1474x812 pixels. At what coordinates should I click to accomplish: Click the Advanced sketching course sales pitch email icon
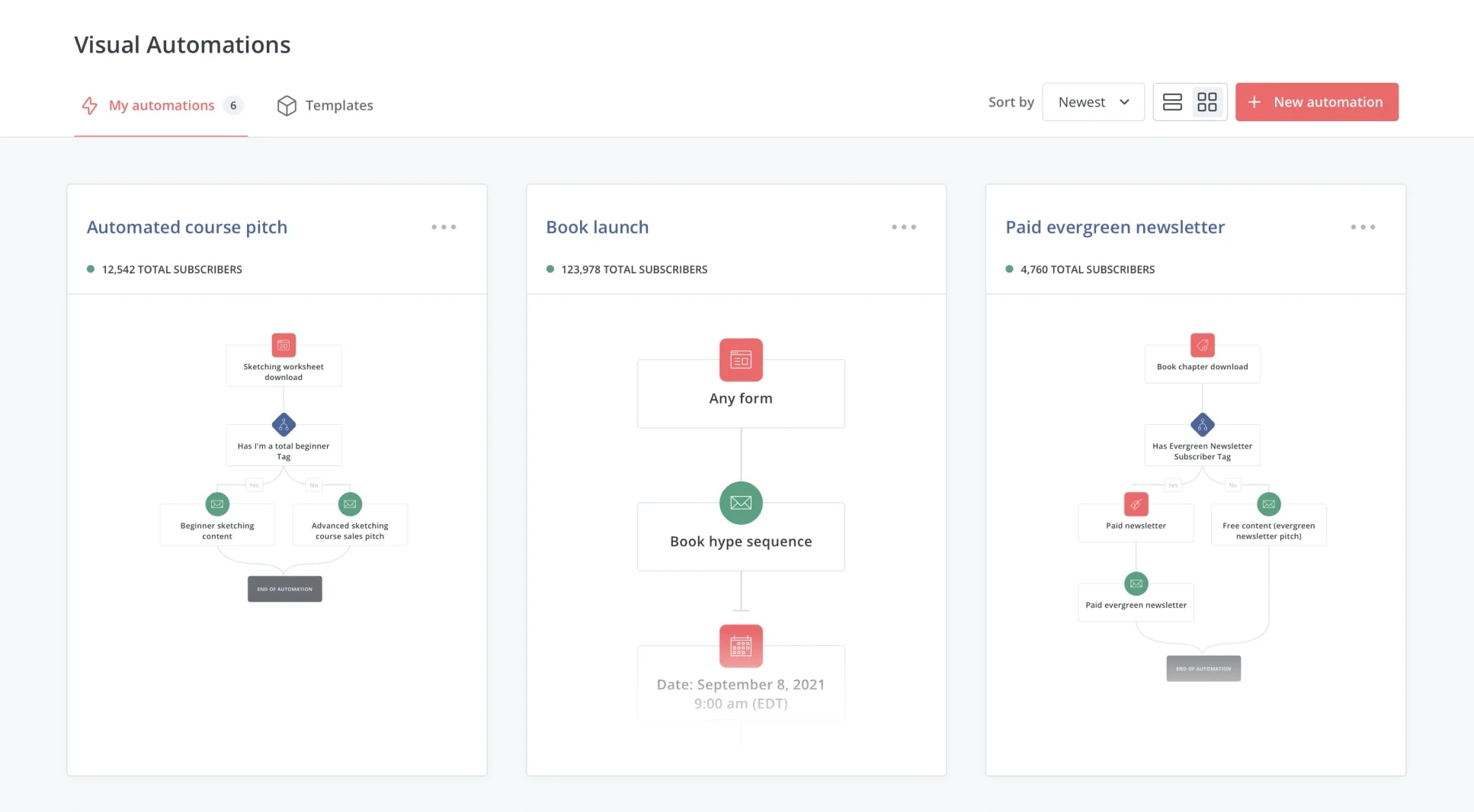click(x=350, y=504)
